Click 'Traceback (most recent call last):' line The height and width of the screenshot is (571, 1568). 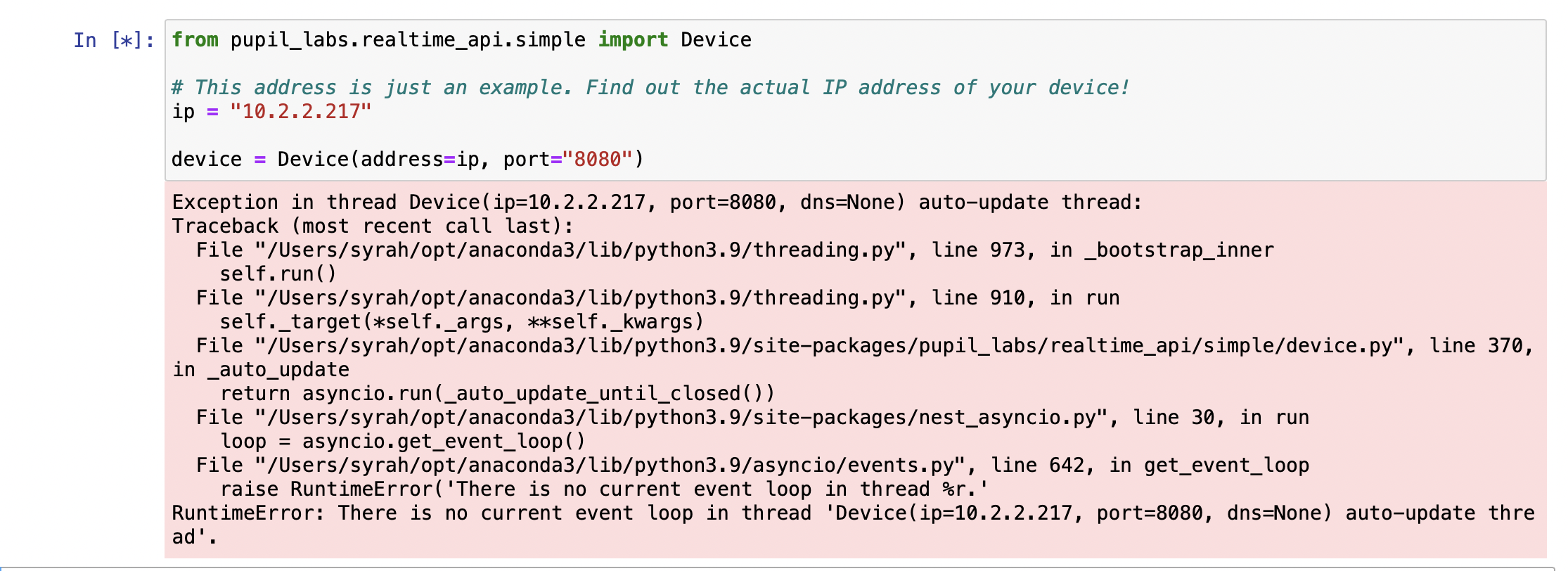(373, 226)
